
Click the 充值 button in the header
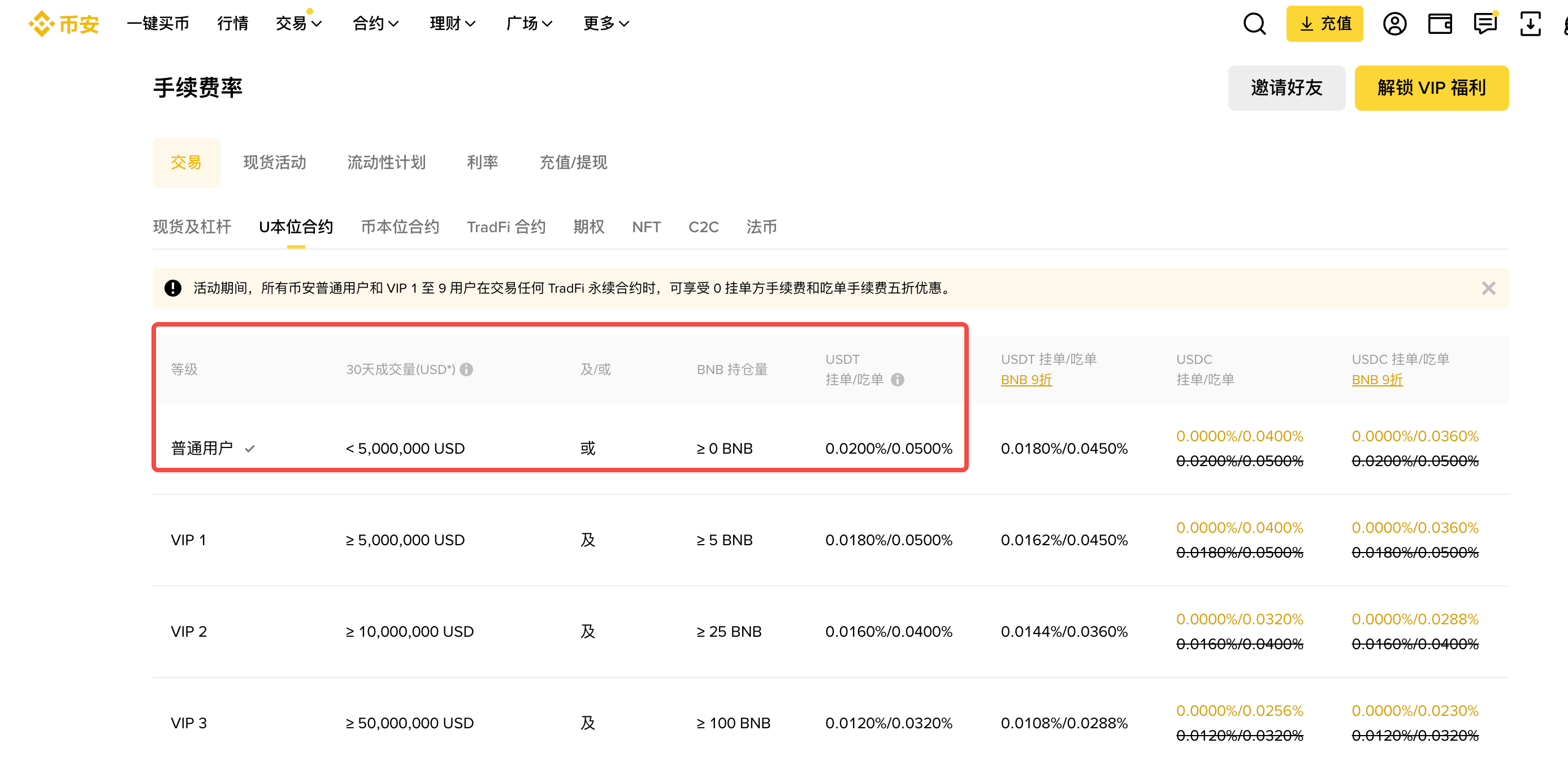[x=1324, y=24]
